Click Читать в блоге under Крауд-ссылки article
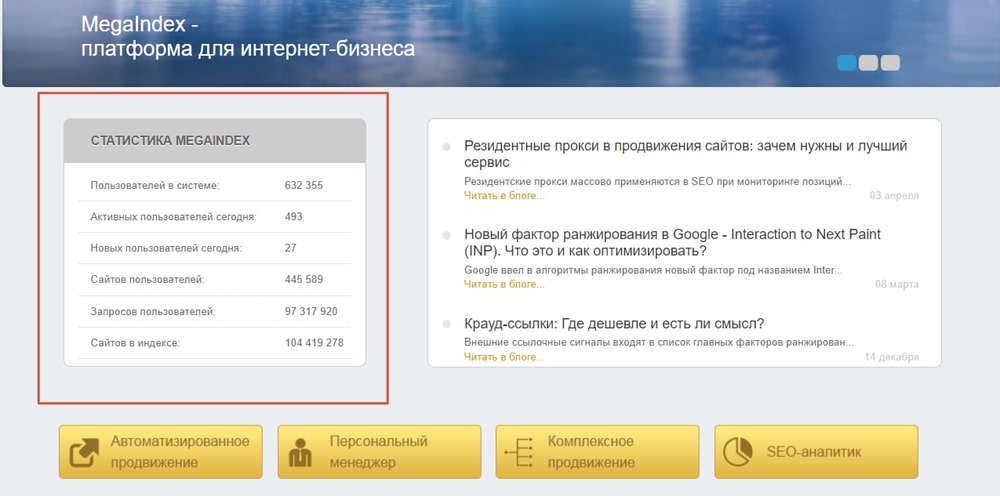Screen dimensions: 1000x496 coord(504,357)
